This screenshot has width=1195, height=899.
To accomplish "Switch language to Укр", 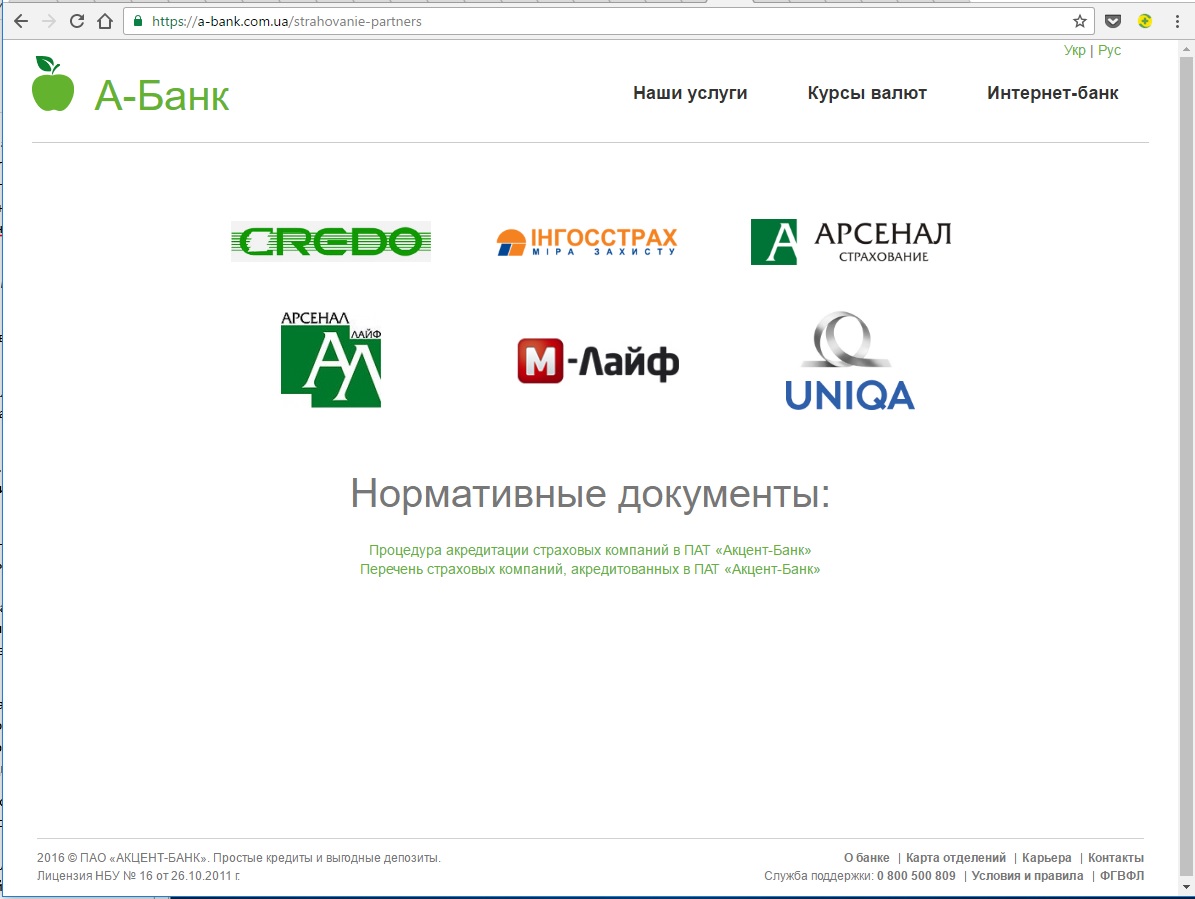I will [x=1075, y=50].
